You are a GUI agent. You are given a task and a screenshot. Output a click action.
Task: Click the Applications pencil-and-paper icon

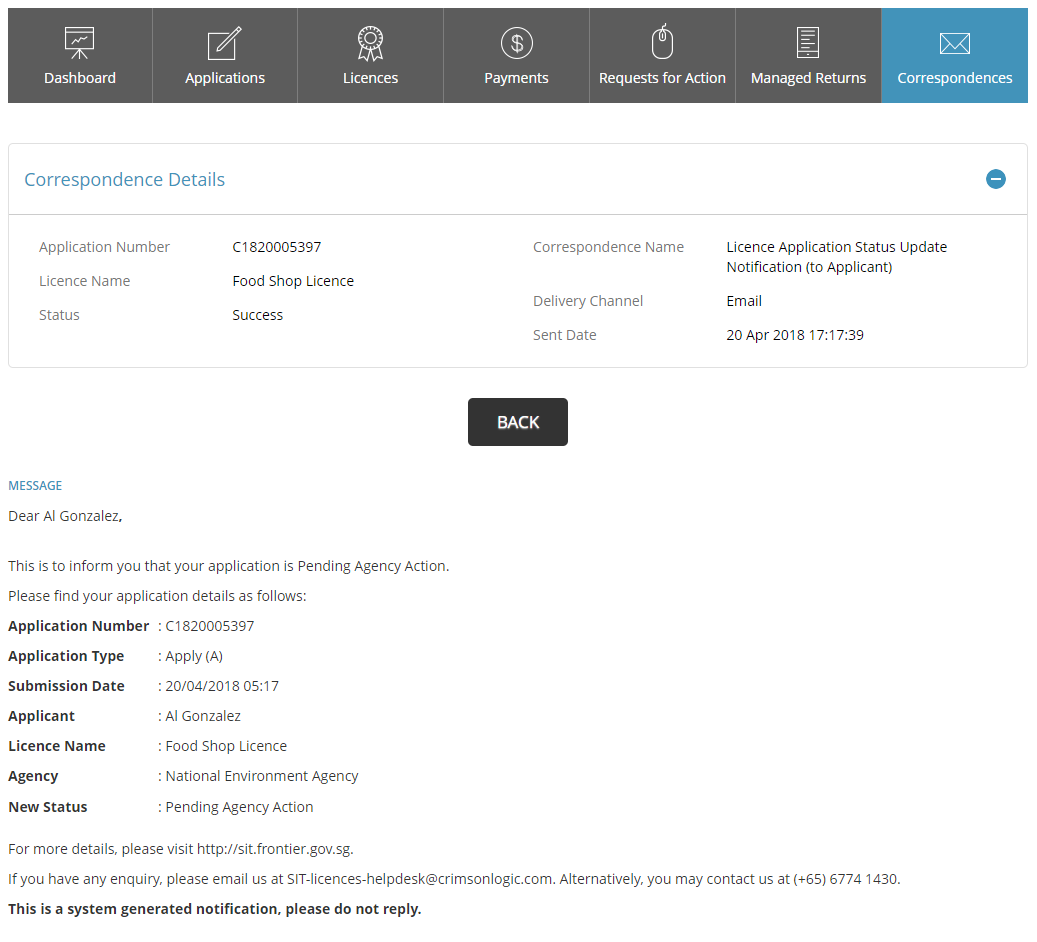[x=225, y=43]
